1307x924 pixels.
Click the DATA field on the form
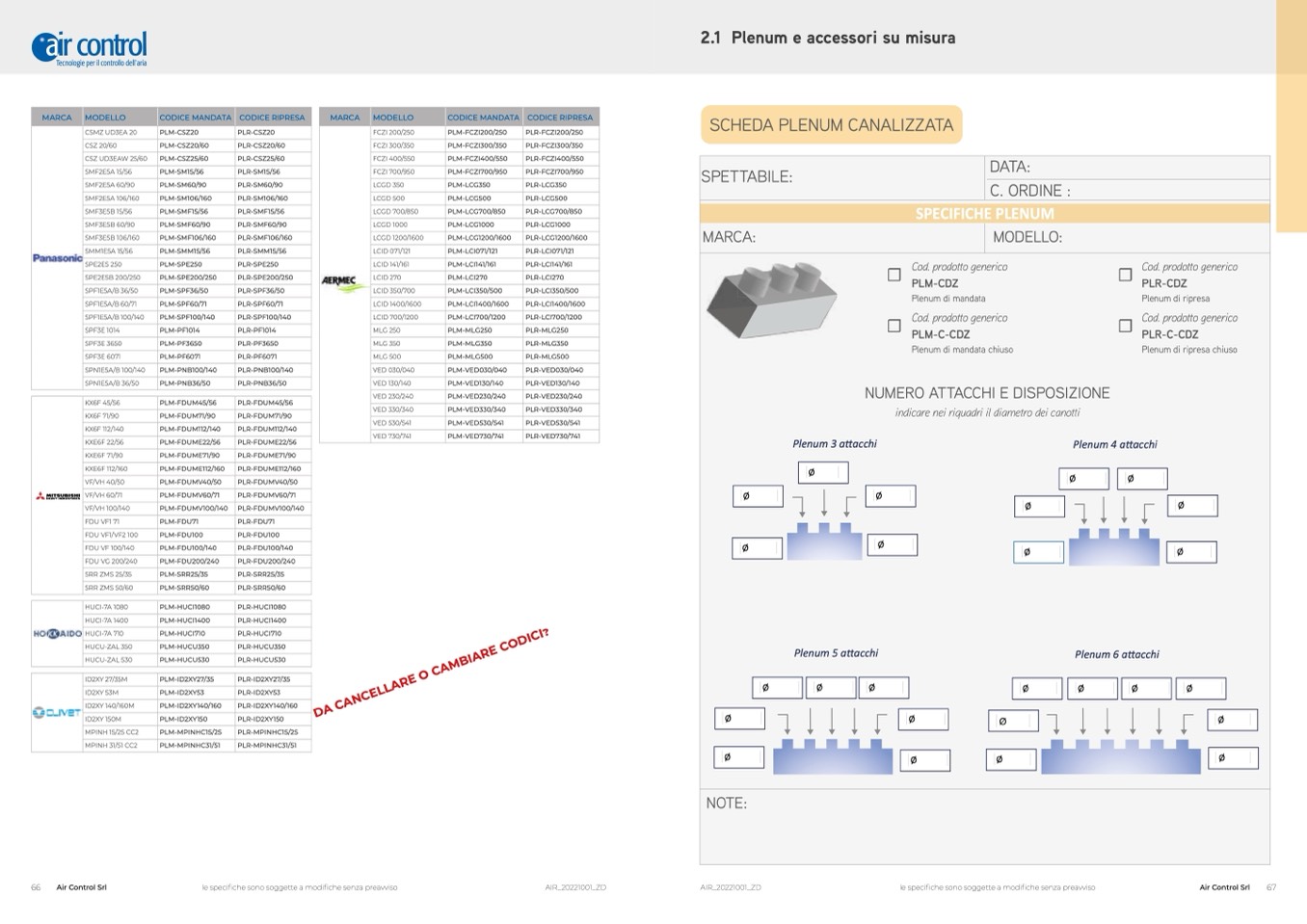1127,168
